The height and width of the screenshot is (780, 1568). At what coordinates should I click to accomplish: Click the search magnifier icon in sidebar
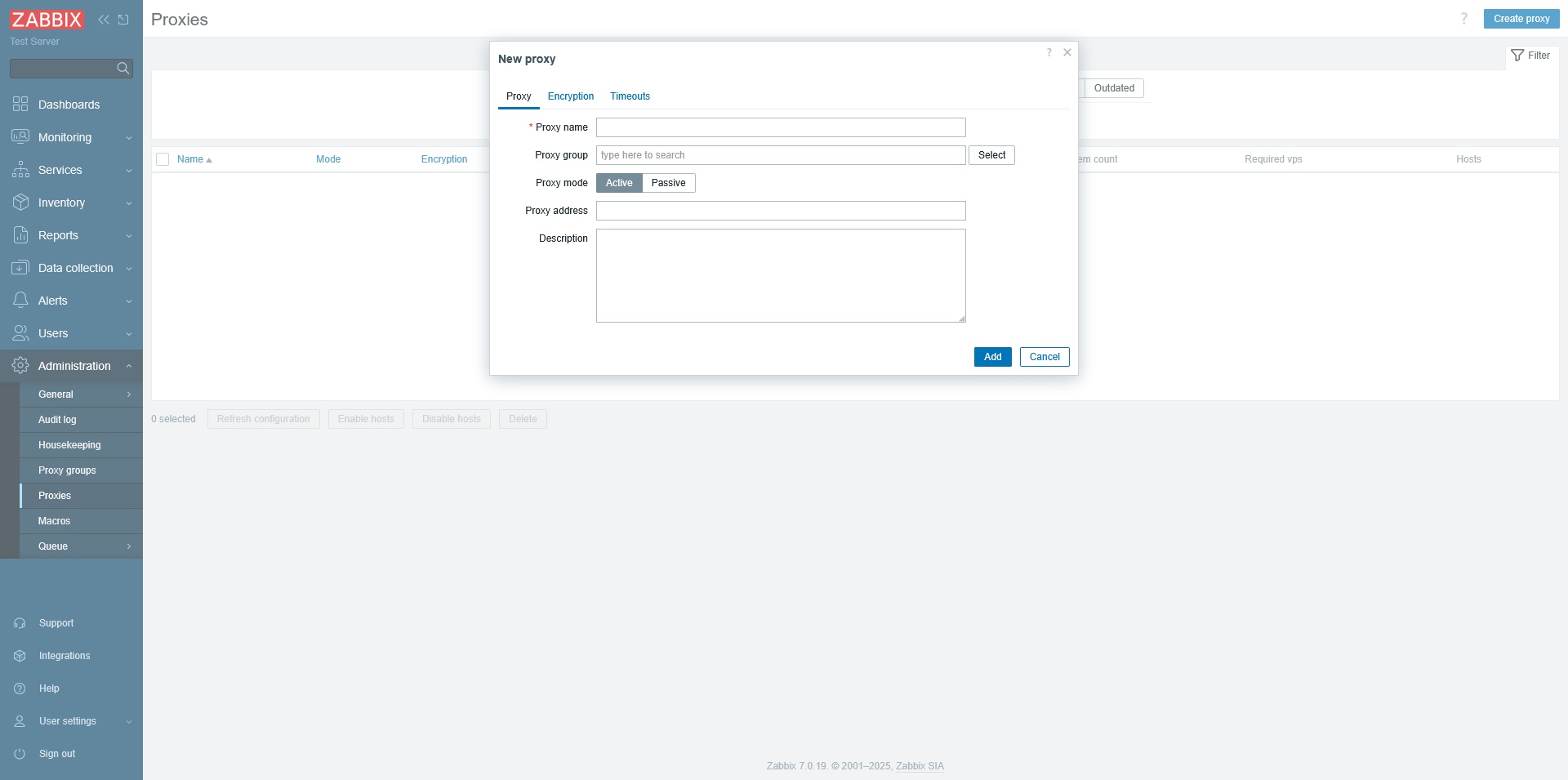123,69
